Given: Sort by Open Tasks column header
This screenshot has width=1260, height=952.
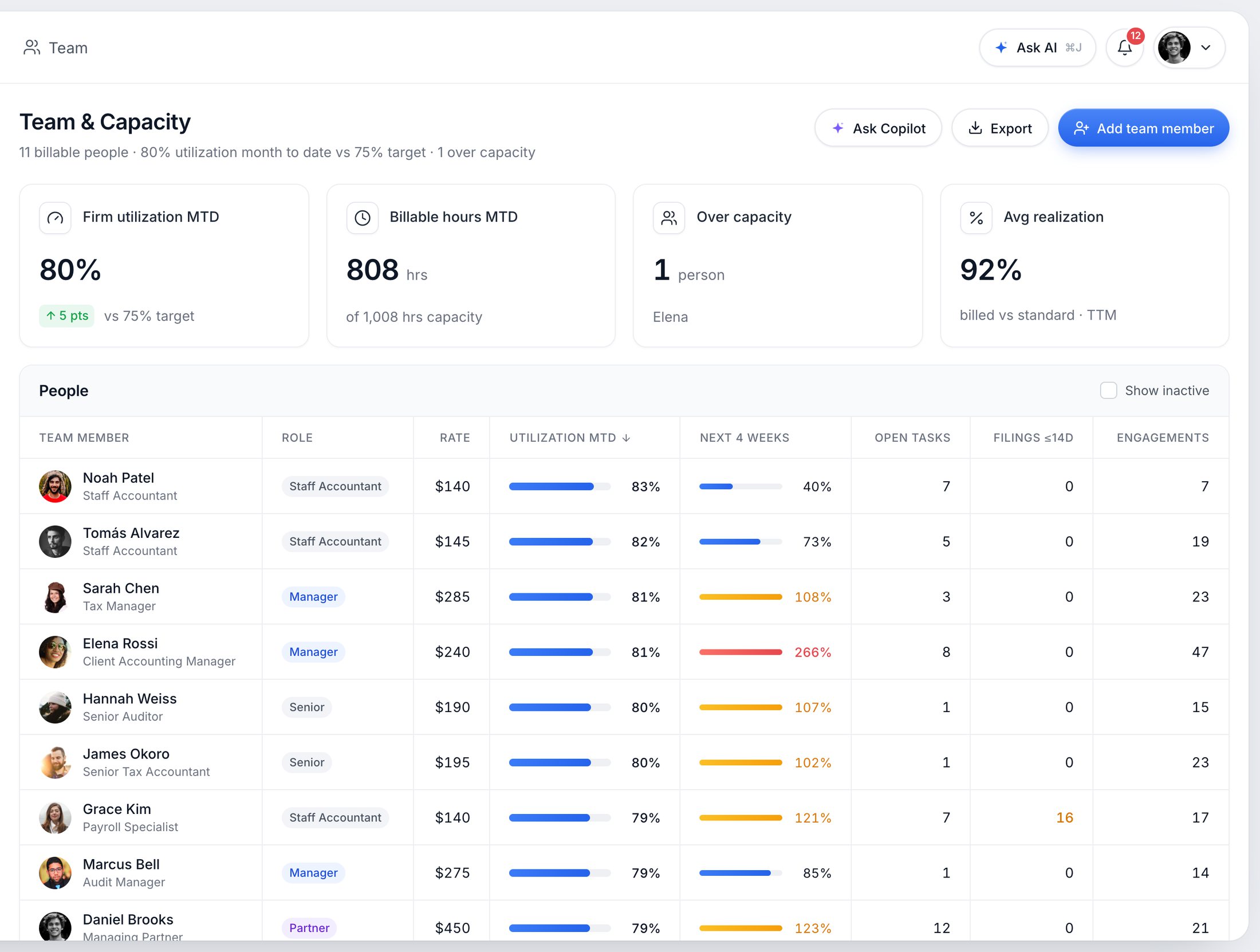Looking at the screenshot, I should pyautogui.click(x=912, y=438).
